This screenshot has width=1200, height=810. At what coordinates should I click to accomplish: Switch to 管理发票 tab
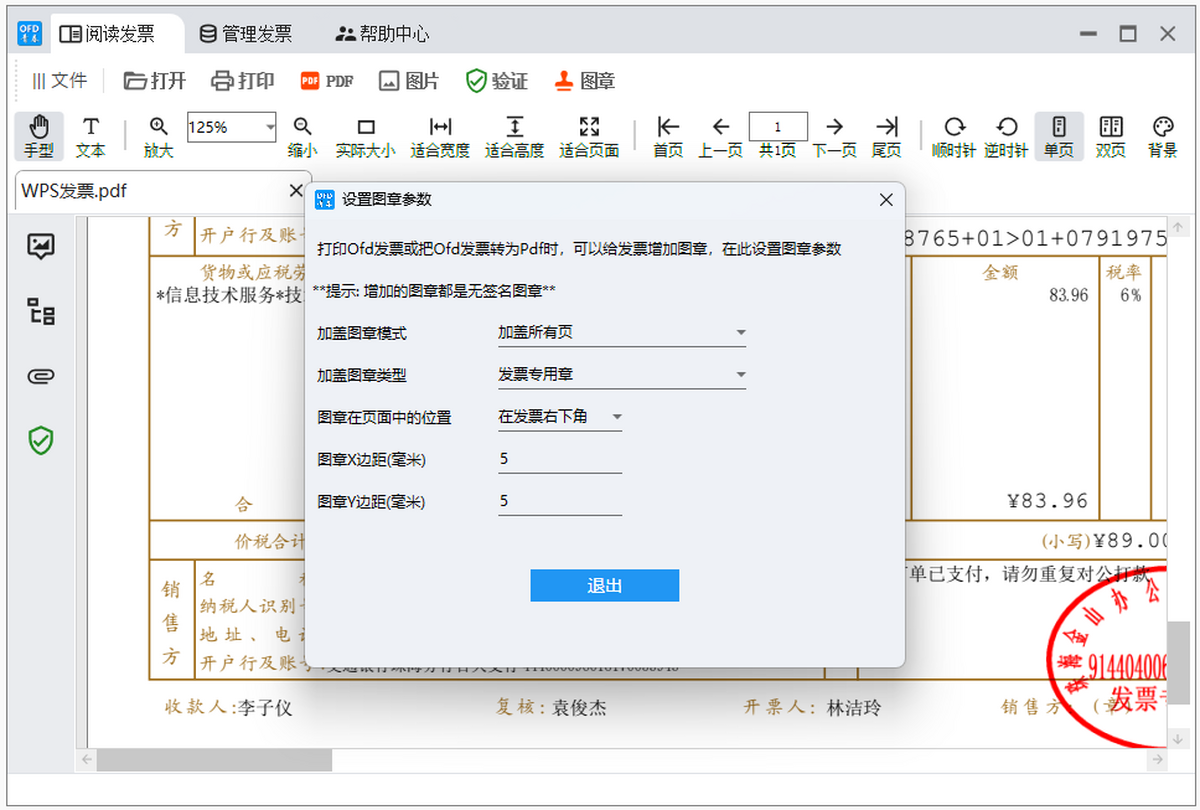tap(246, 34)
